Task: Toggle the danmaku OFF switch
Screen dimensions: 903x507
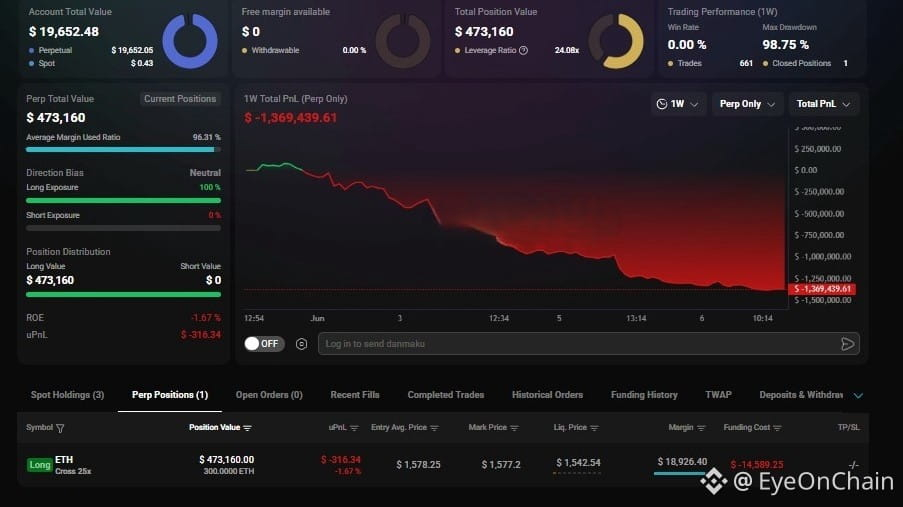Action: click(264, 344)
